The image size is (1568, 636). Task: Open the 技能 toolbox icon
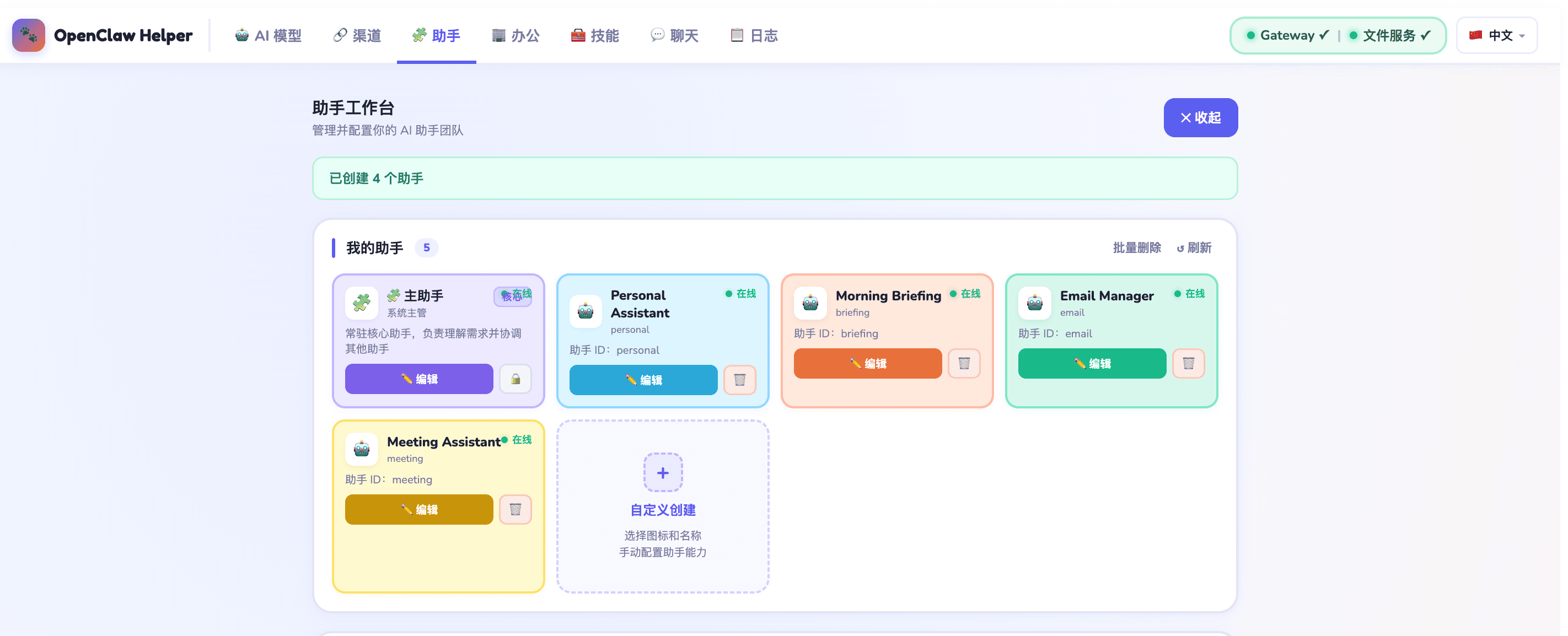click(x=578, y=35)
